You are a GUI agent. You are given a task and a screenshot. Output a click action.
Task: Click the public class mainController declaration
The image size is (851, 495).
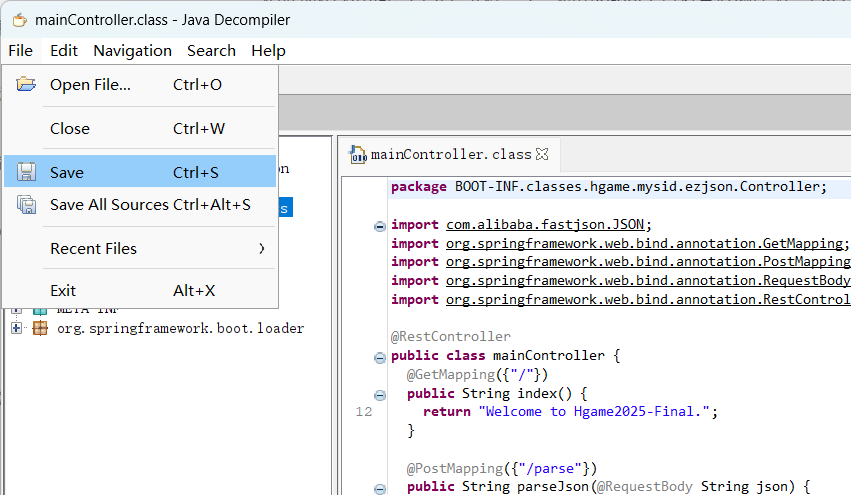coord(505,356)
